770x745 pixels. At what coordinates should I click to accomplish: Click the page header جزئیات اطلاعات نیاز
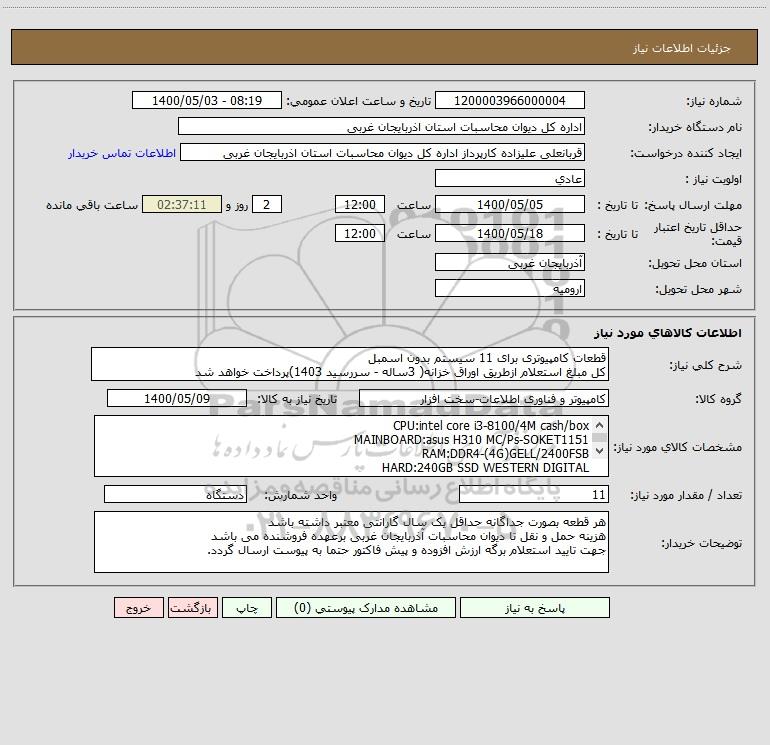point(682,48)
